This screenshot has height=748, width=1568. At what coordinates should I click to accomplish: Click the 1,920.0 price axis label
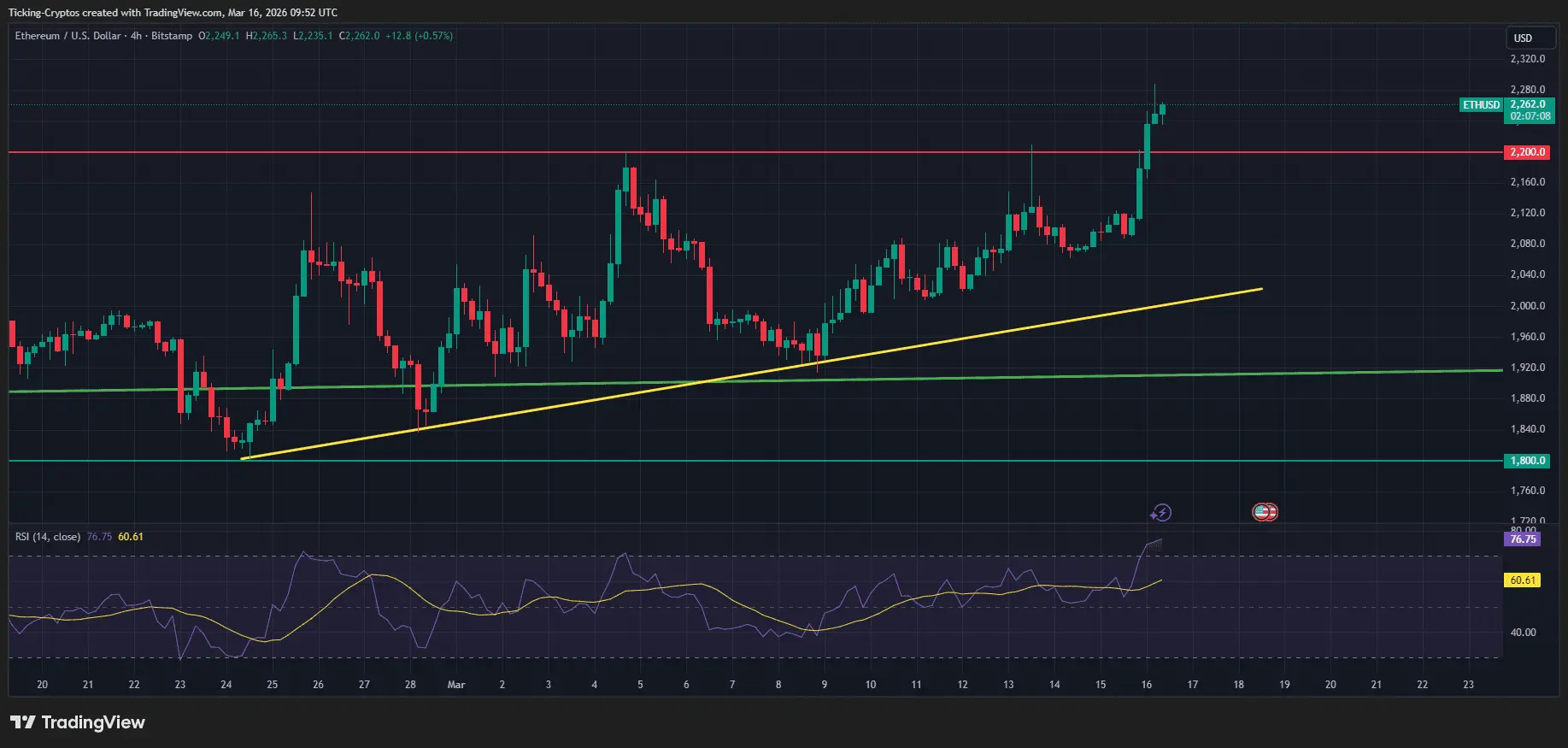point(1528,368)
